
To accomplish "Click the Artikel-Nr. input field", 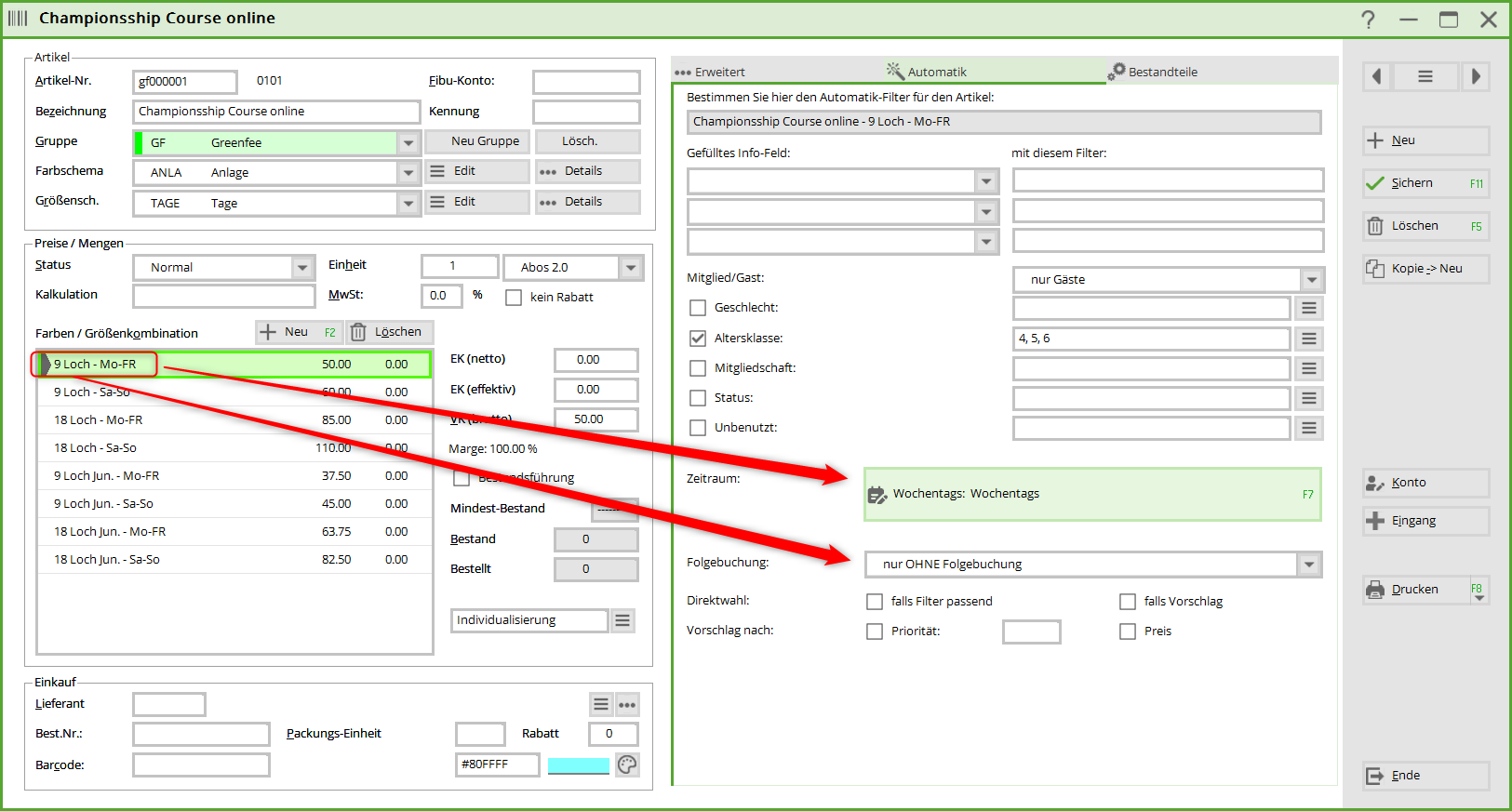I will tap(184, 82).
